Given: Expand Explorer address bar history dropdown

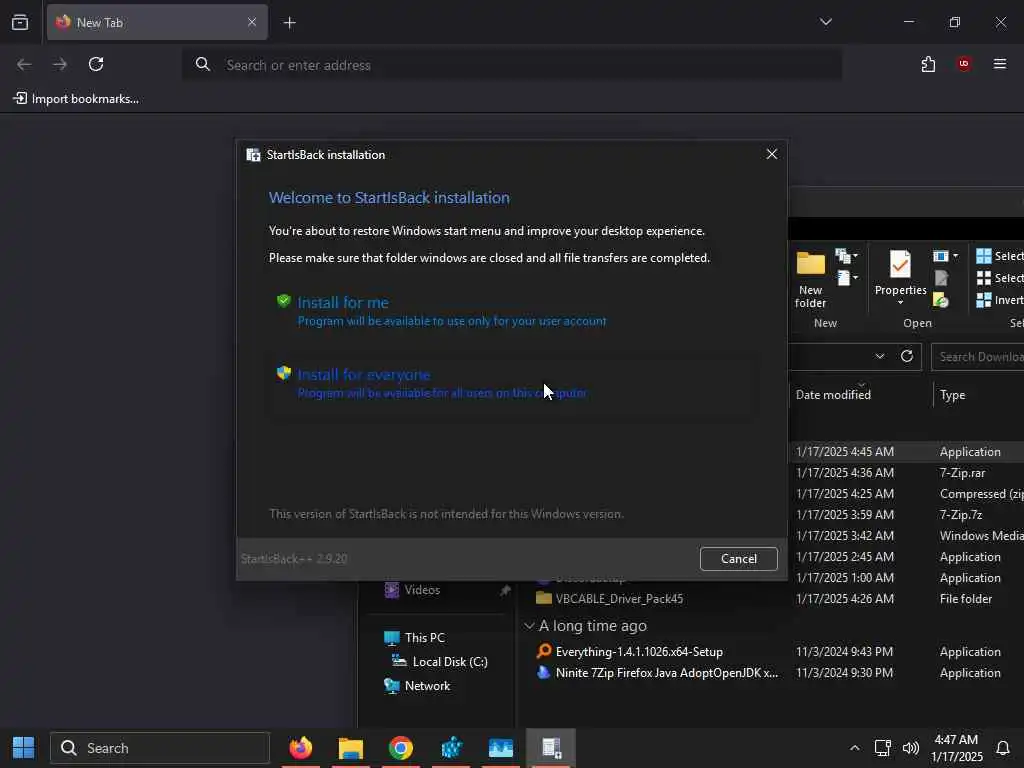Looking at the screenshot, I should click(880, 357).
